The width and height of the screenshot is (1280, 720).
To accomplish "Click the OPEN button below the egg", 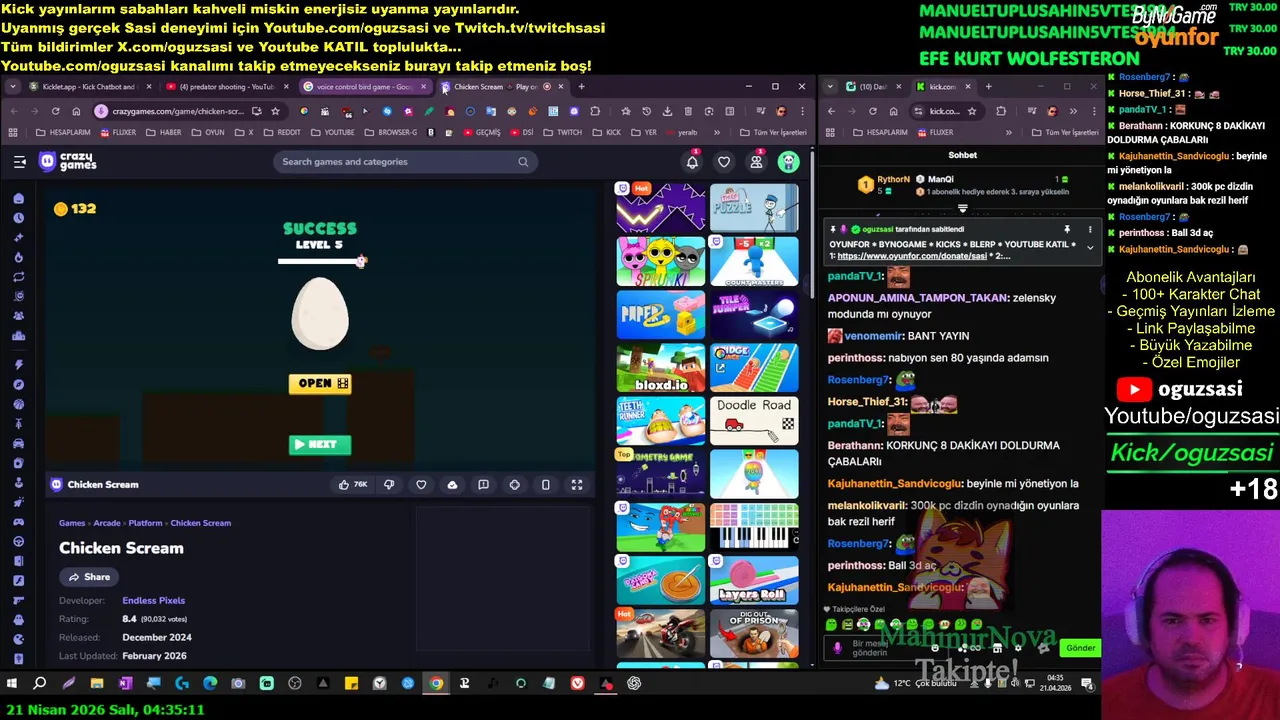I will (x=320, y=384).
